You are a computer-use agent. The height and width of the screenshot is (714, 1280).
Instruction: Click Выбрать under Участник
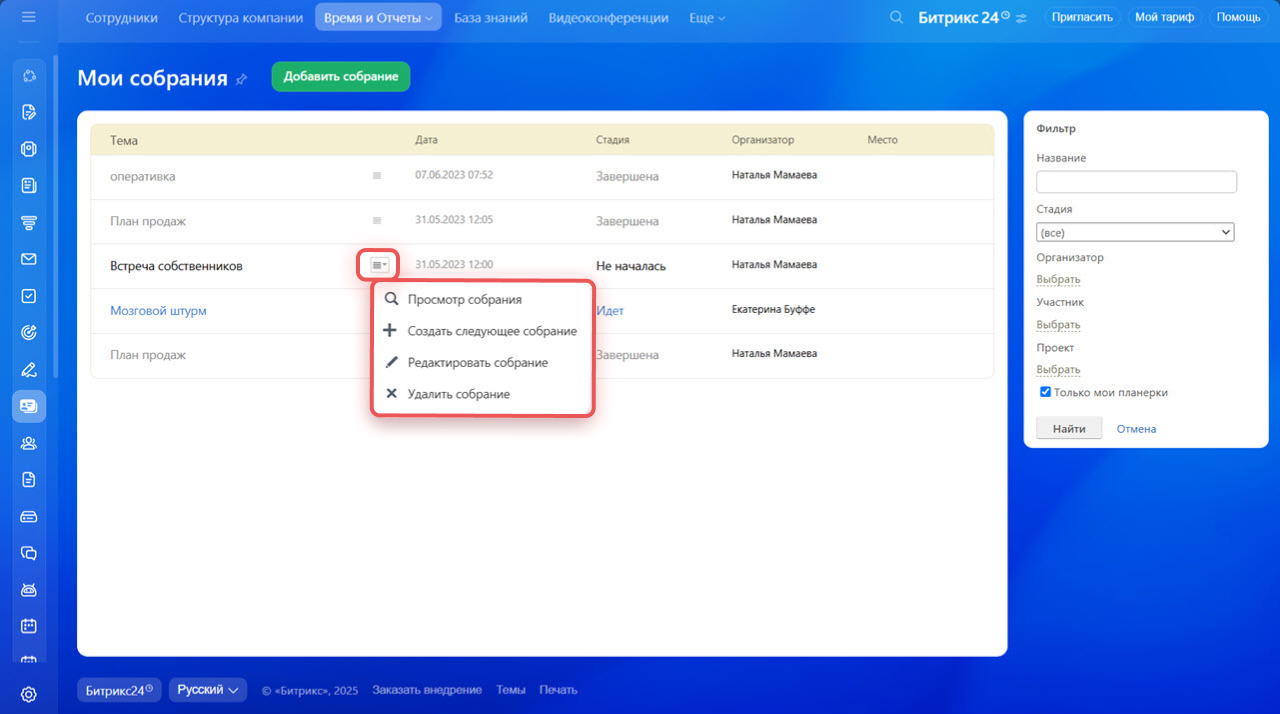1058,325
